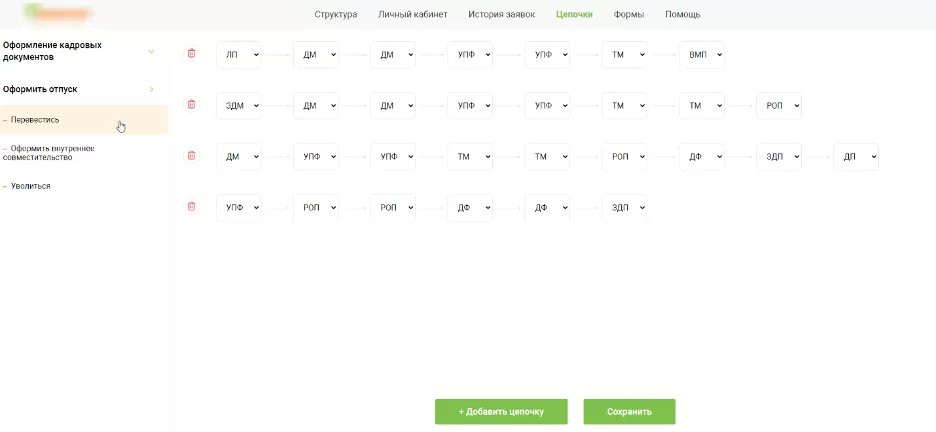Expand the Оформить отпуск section
This screenshot has height=432, width=936.
pyautogui.click(x=151, y=89)
